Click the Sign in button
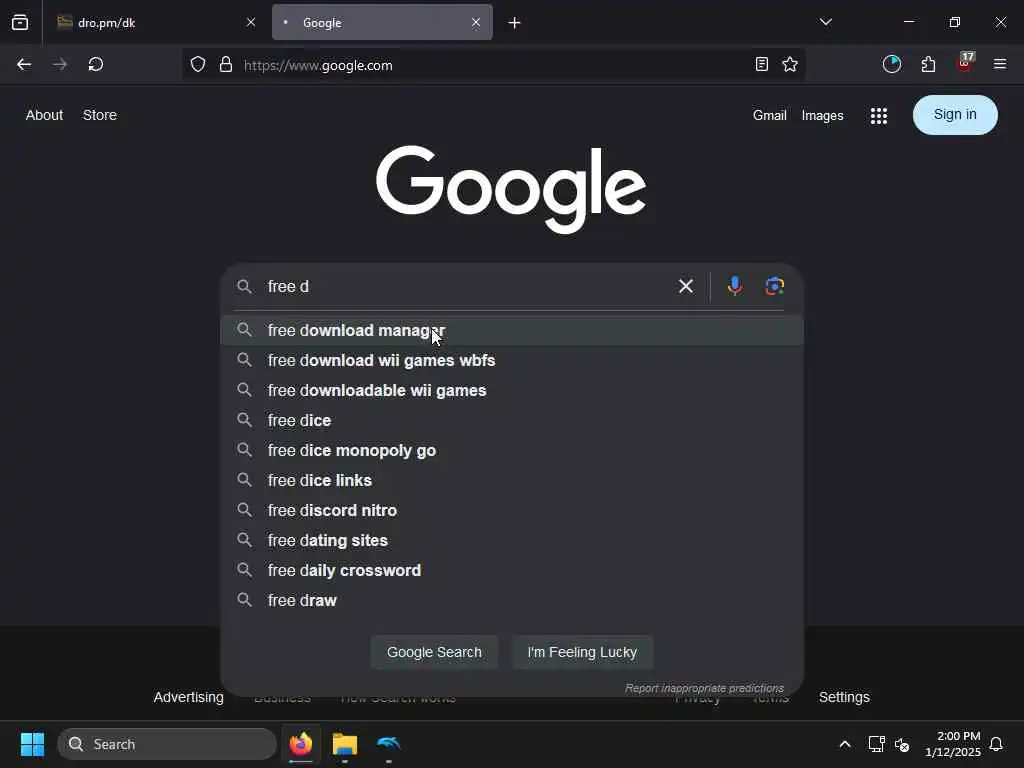 (x=955, y=115)
